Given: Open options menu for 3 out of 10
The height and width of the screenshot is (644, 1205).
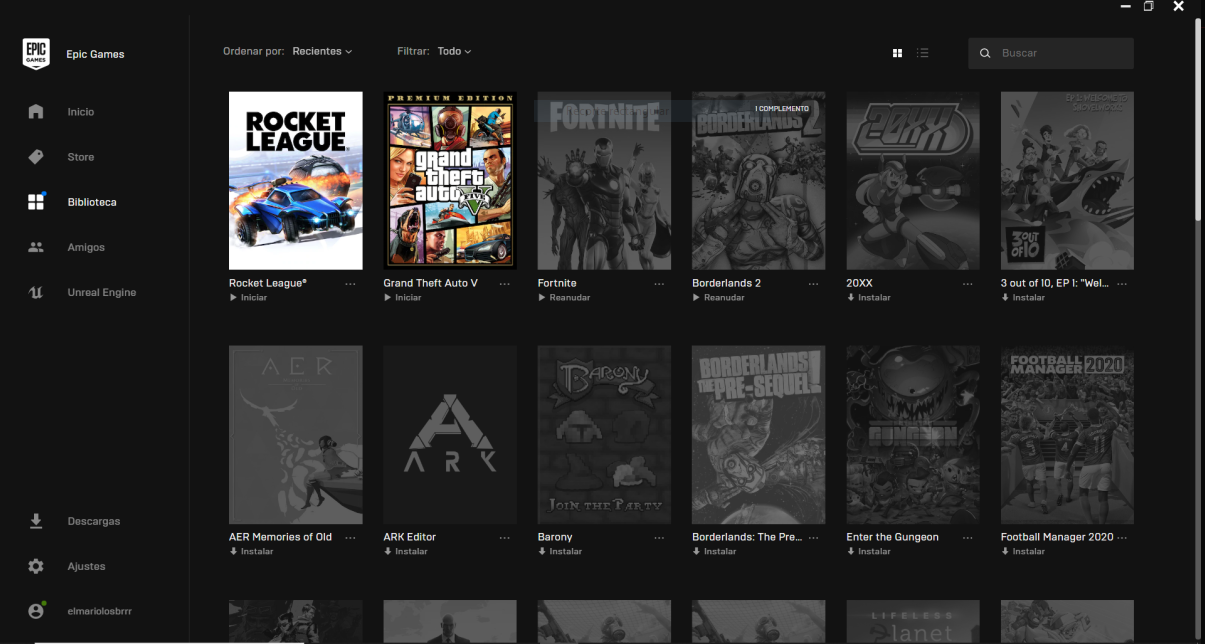Looking at the screenshot, I should (1122, 284).
